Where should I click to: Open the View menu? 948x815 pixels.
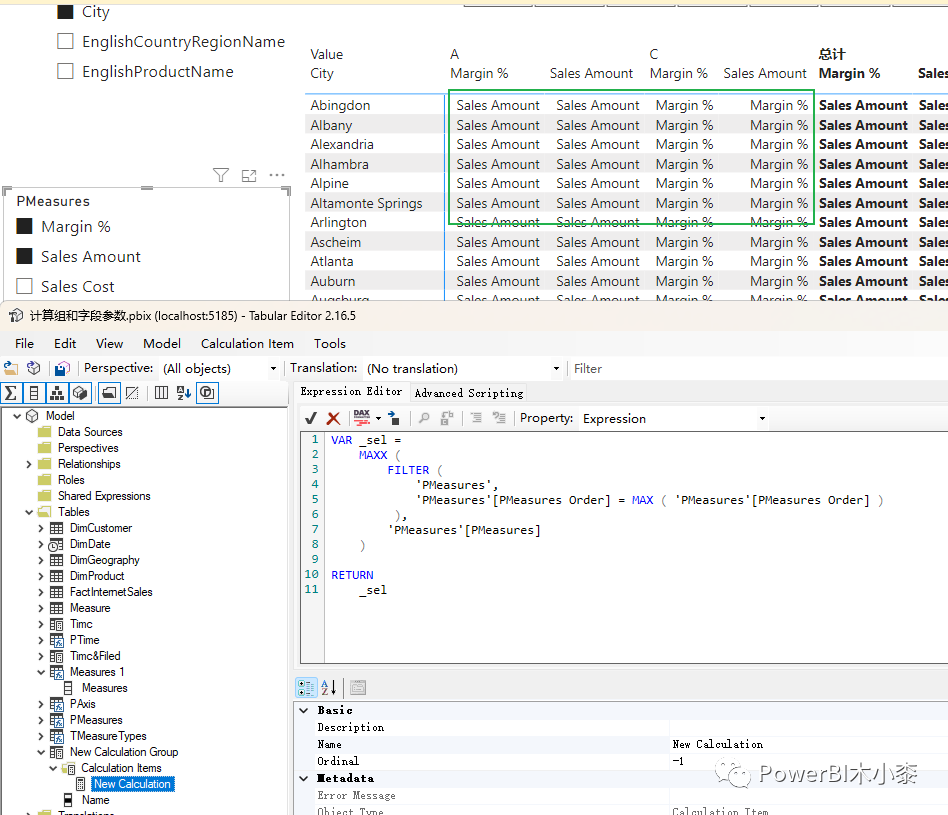[109, 343]
